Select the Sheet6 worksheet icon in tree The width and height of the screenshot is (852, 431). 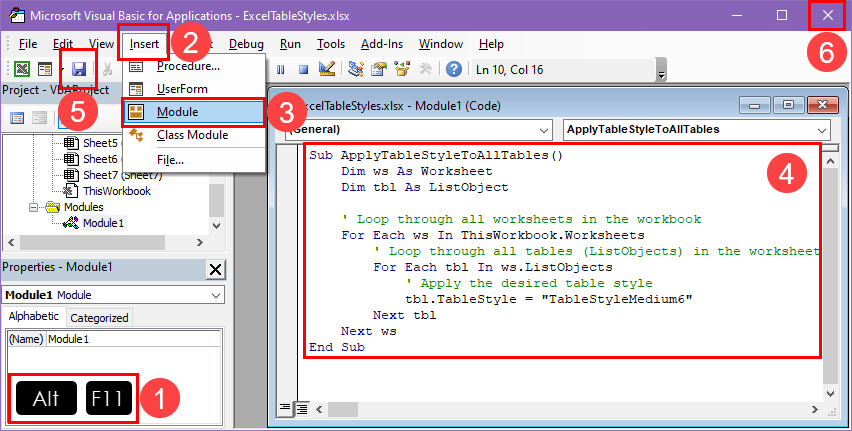(x=71, y=159)
